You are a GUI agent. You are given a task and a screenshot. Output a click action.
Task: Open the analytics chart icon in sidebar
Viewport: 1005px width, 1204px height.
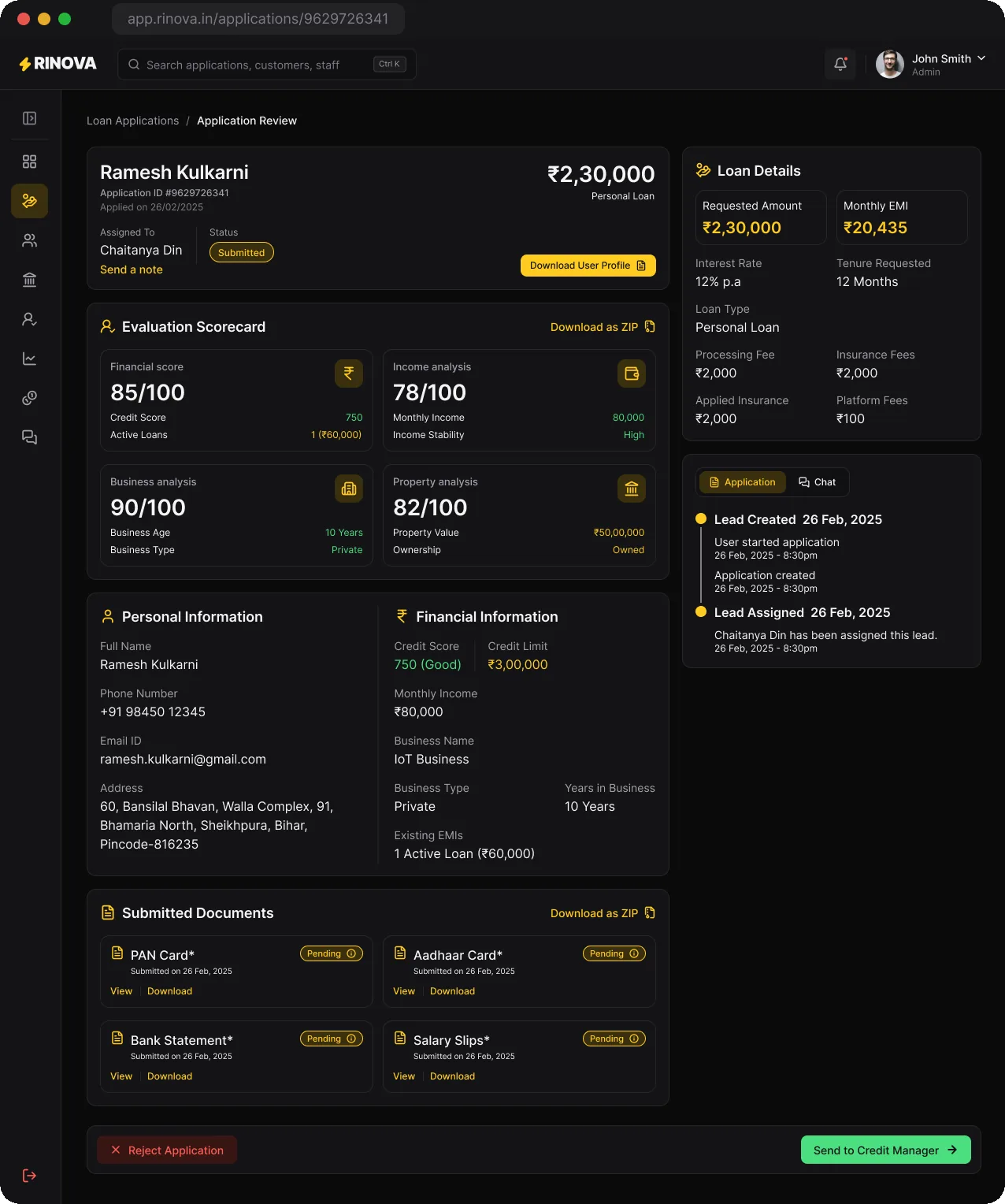click(x=29, y=359)
